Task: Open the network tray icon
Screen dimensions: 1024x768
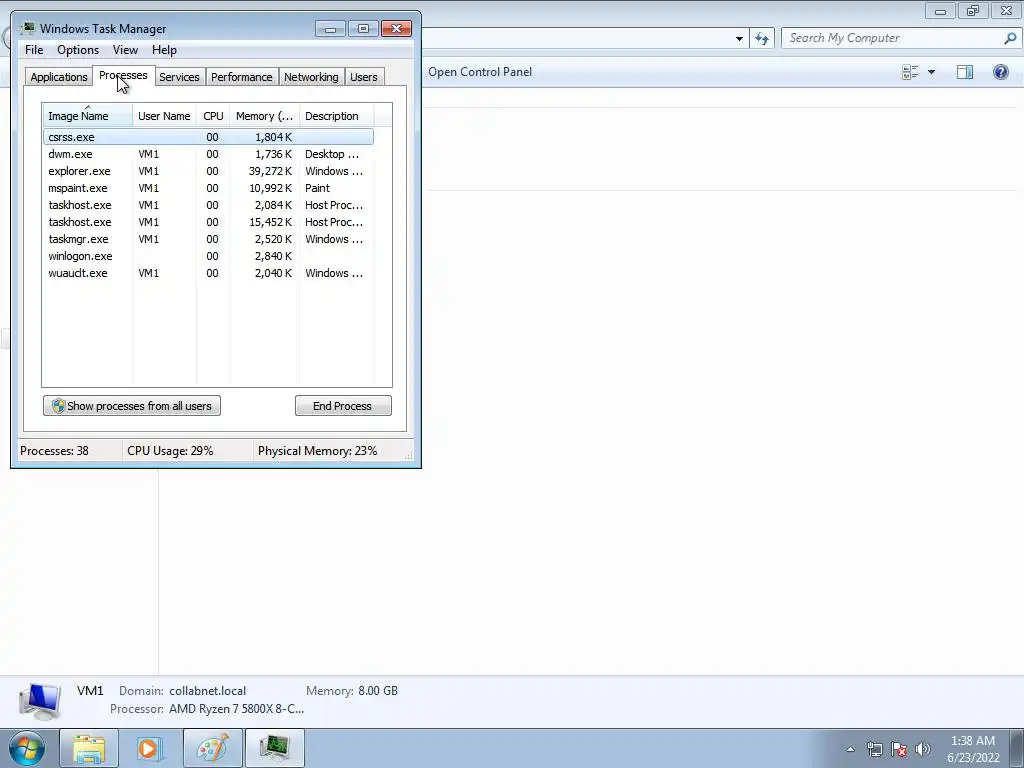Action: coord(874,749)
